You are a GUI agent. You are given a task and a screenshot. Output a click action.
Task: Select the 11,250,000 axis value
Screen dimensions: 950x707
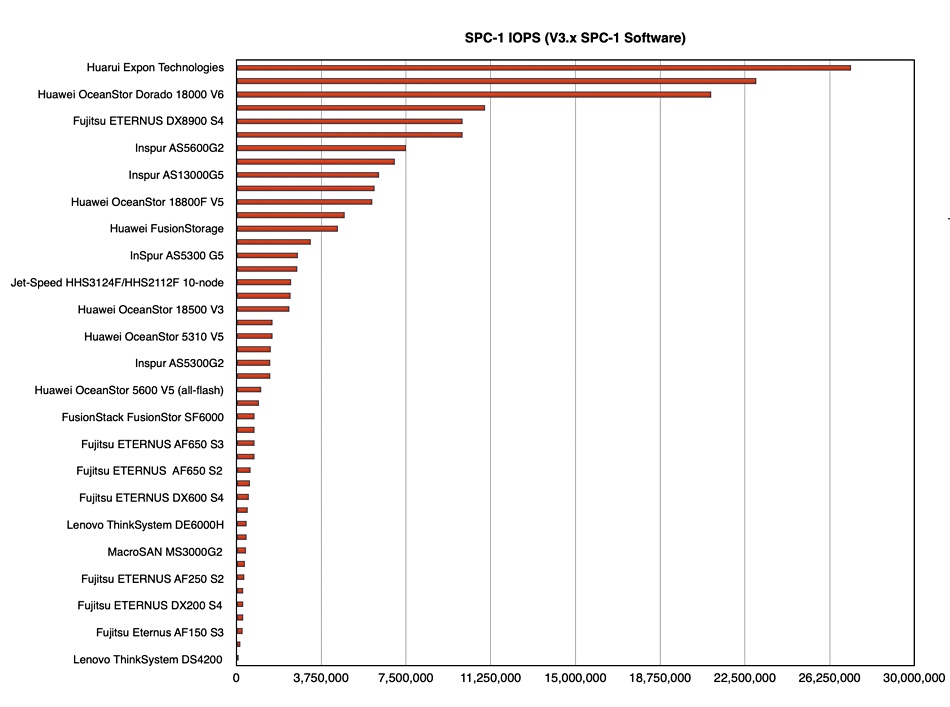[x=490, y=678]
